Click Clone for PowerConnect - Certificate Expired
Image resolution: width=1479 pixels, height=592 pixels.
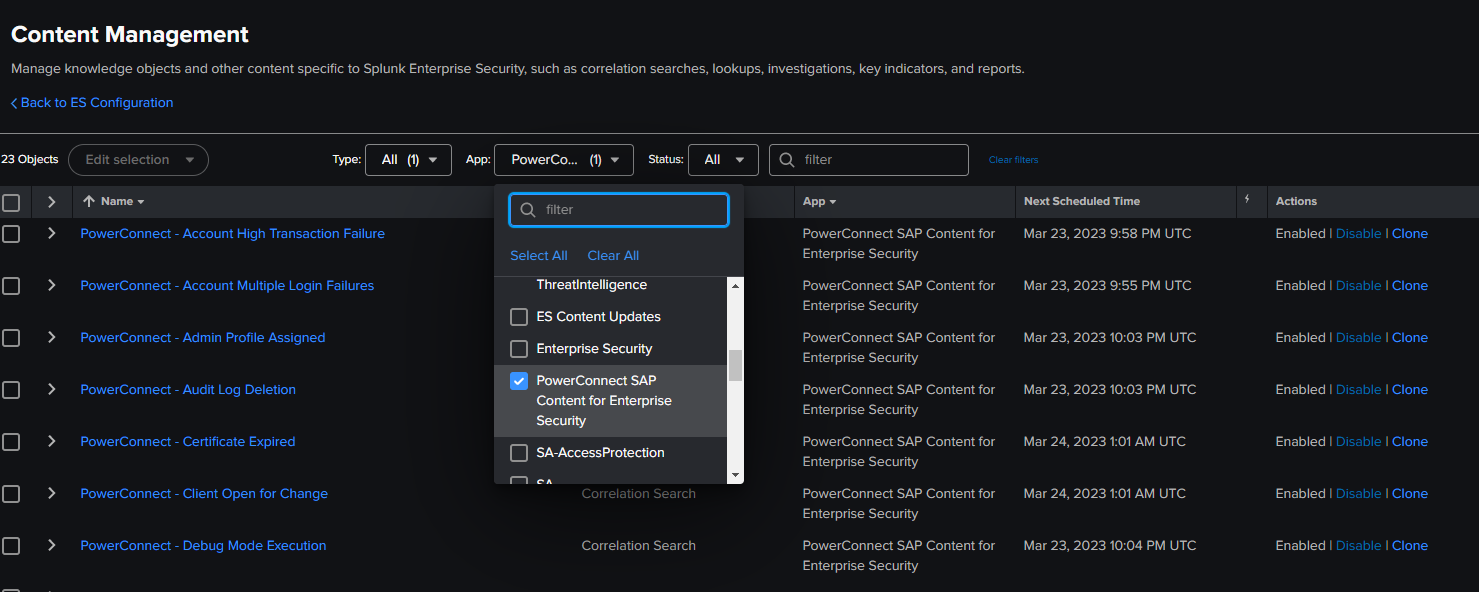[x=1410, y=441]
